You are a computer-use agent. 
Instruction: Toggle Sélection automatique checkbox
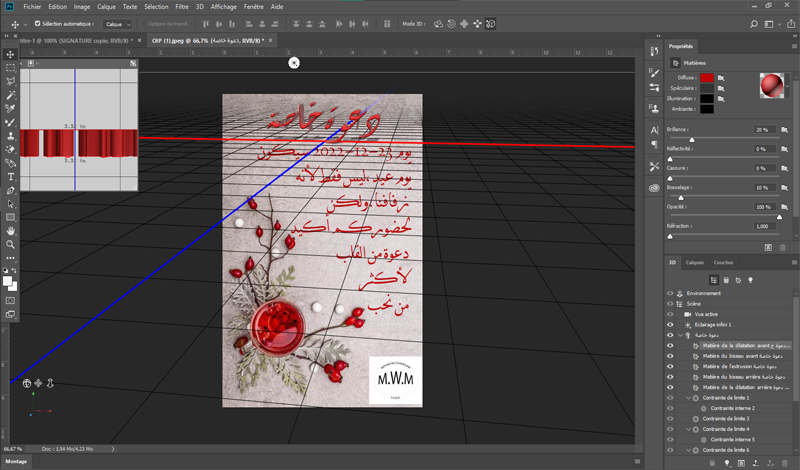tap(37, 23)
